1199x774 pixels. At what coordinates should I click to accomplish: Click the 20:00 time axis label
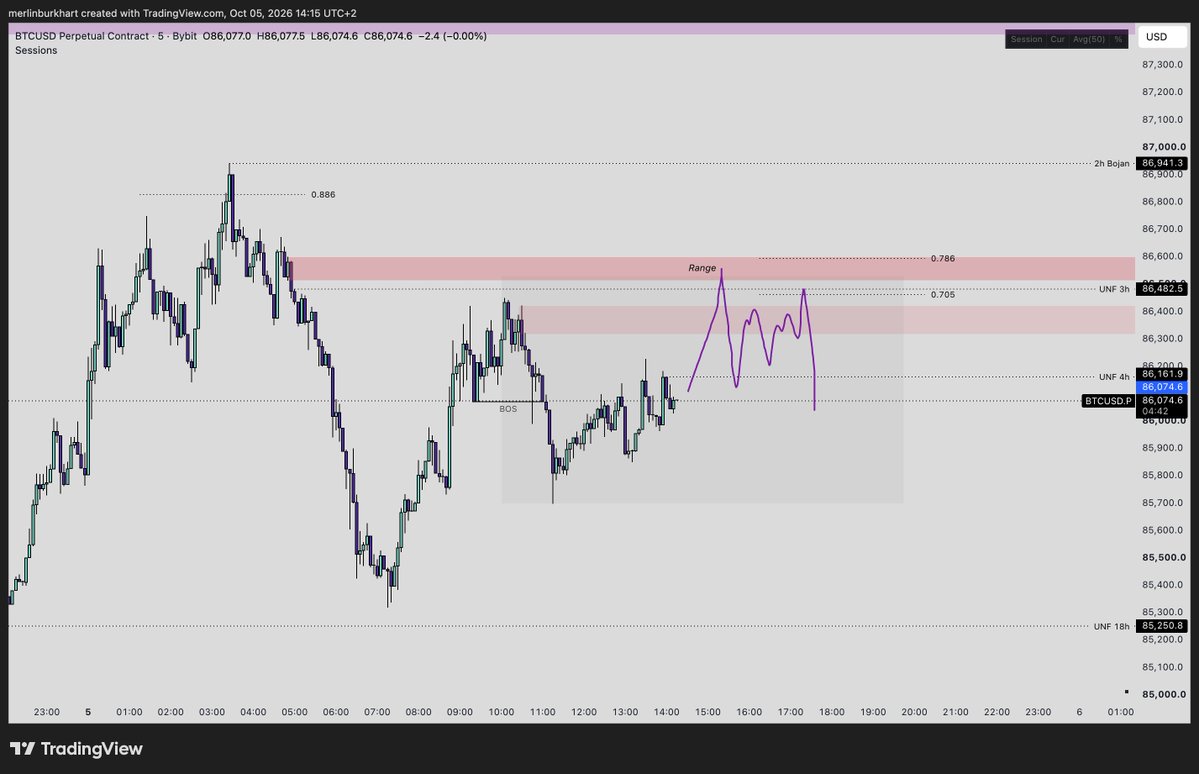coord(914,712)
